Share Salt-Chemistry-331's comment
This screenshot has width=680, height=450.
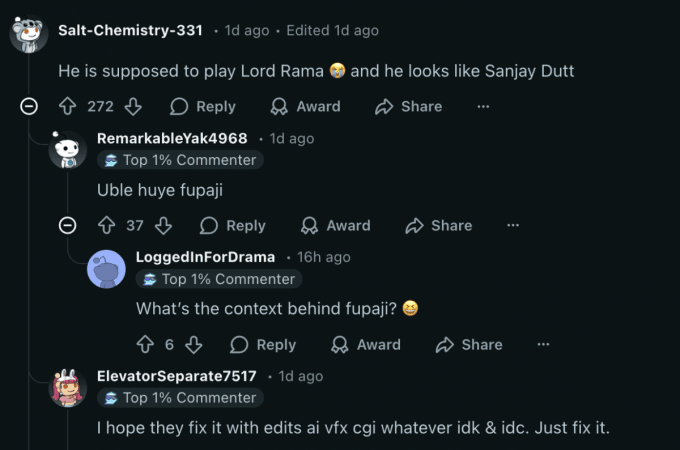pos(408,106)
